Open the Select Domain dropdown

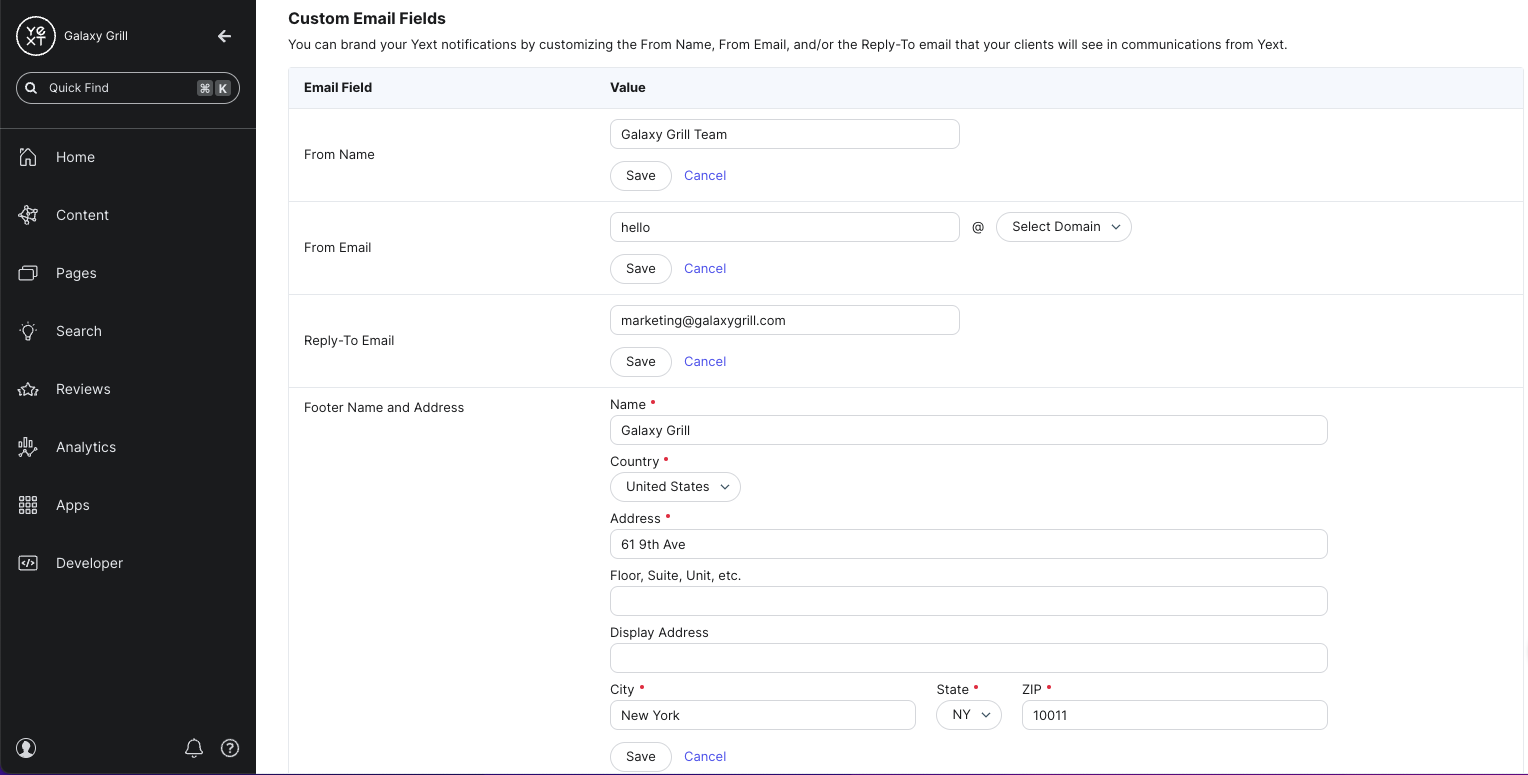point(1063,227)
